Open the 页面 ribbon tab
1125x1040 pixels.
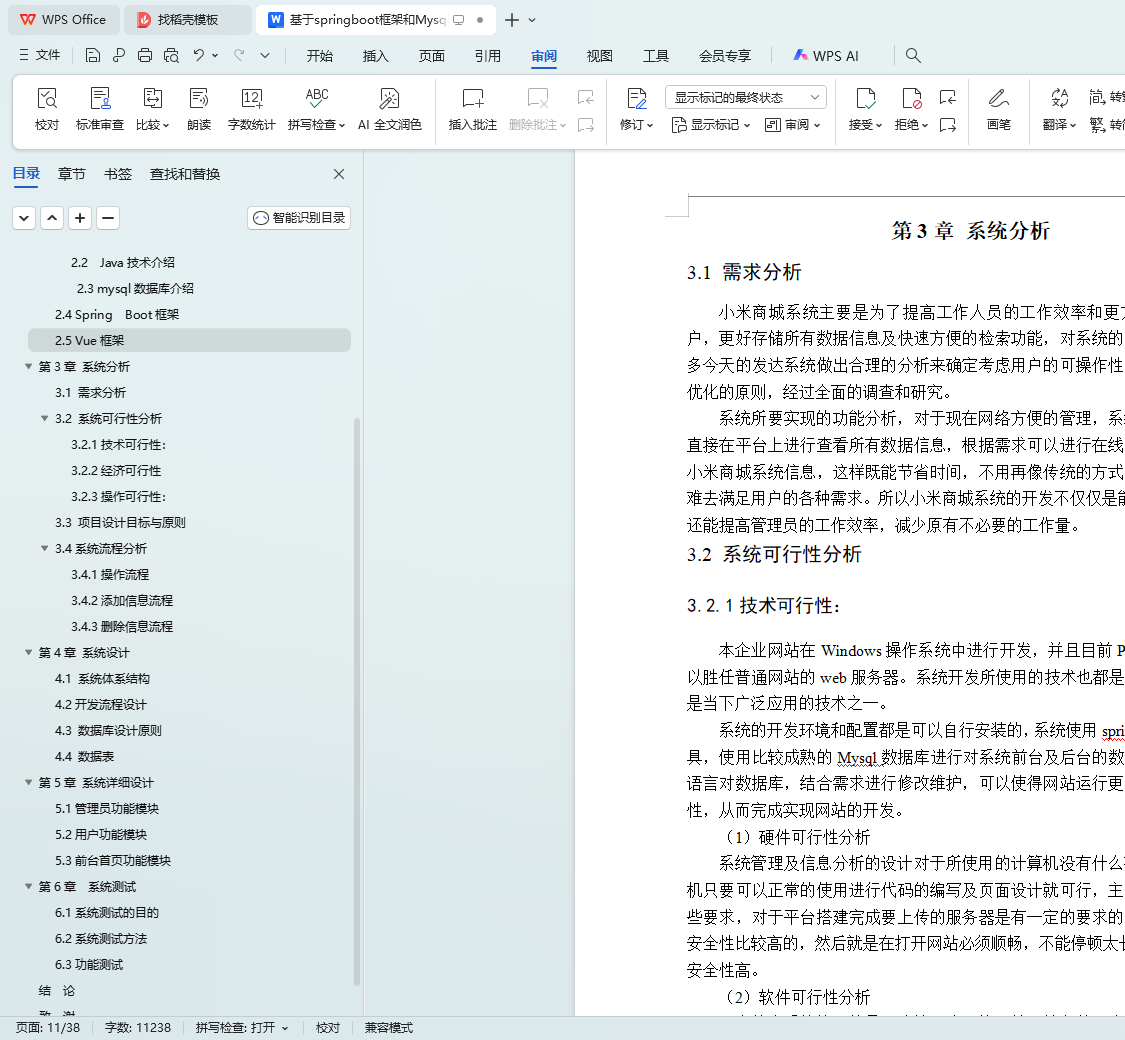(x=431, y=56)
